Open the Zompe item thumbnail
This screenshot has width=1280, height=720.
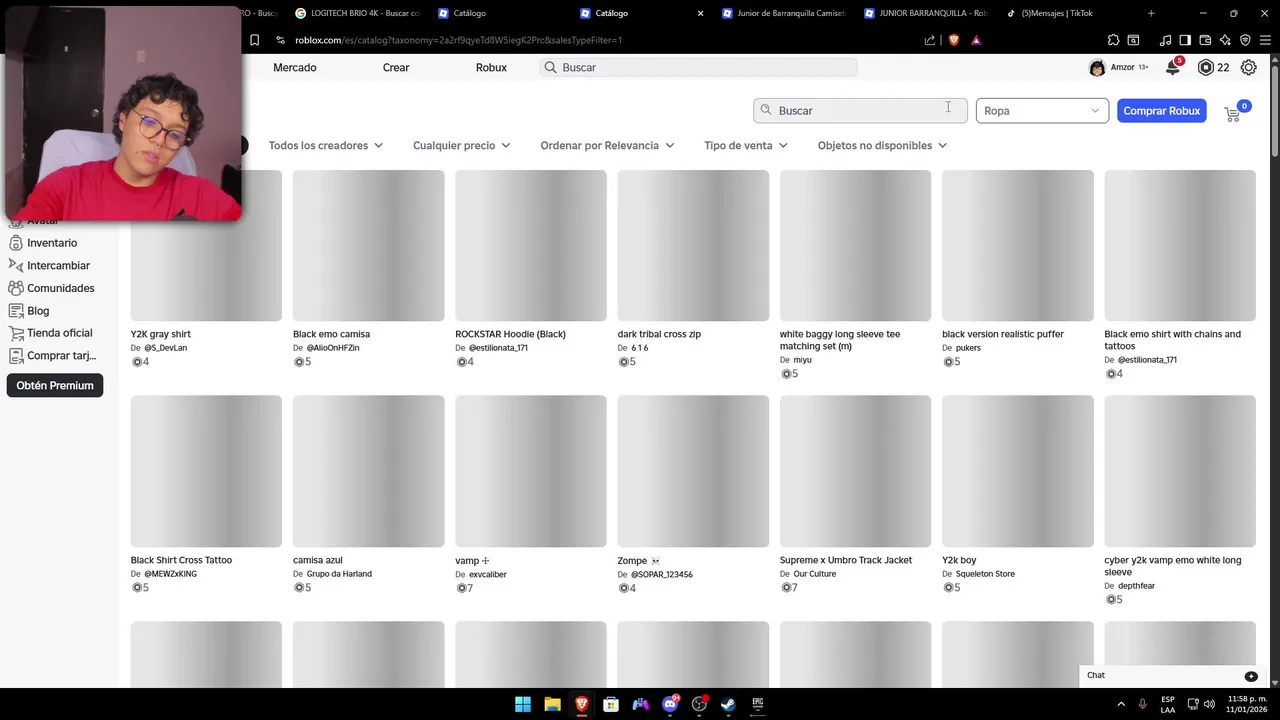(x=693, y=471)
